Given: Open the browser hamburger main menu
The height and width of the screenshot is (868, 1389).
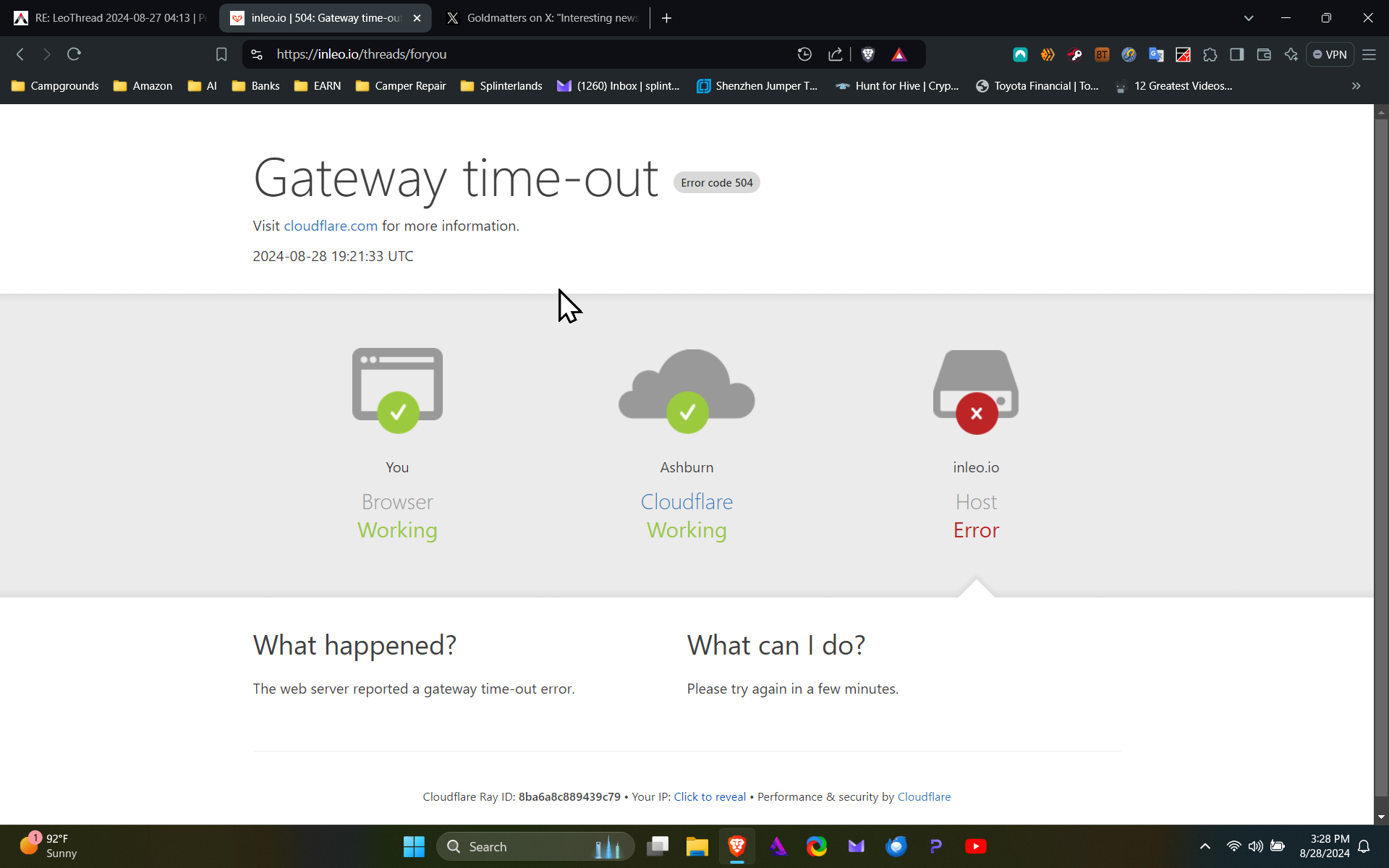Looking at the screenshot, I should click(1369, 54).
